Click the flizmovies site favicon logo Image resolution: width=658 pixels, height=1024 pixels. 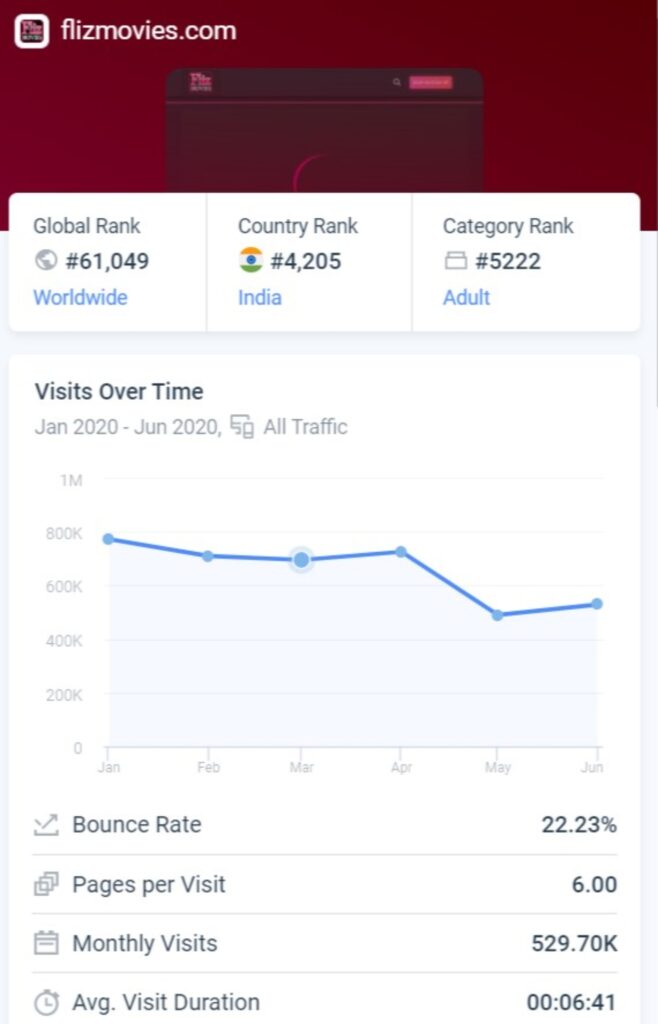coord(32,31)
